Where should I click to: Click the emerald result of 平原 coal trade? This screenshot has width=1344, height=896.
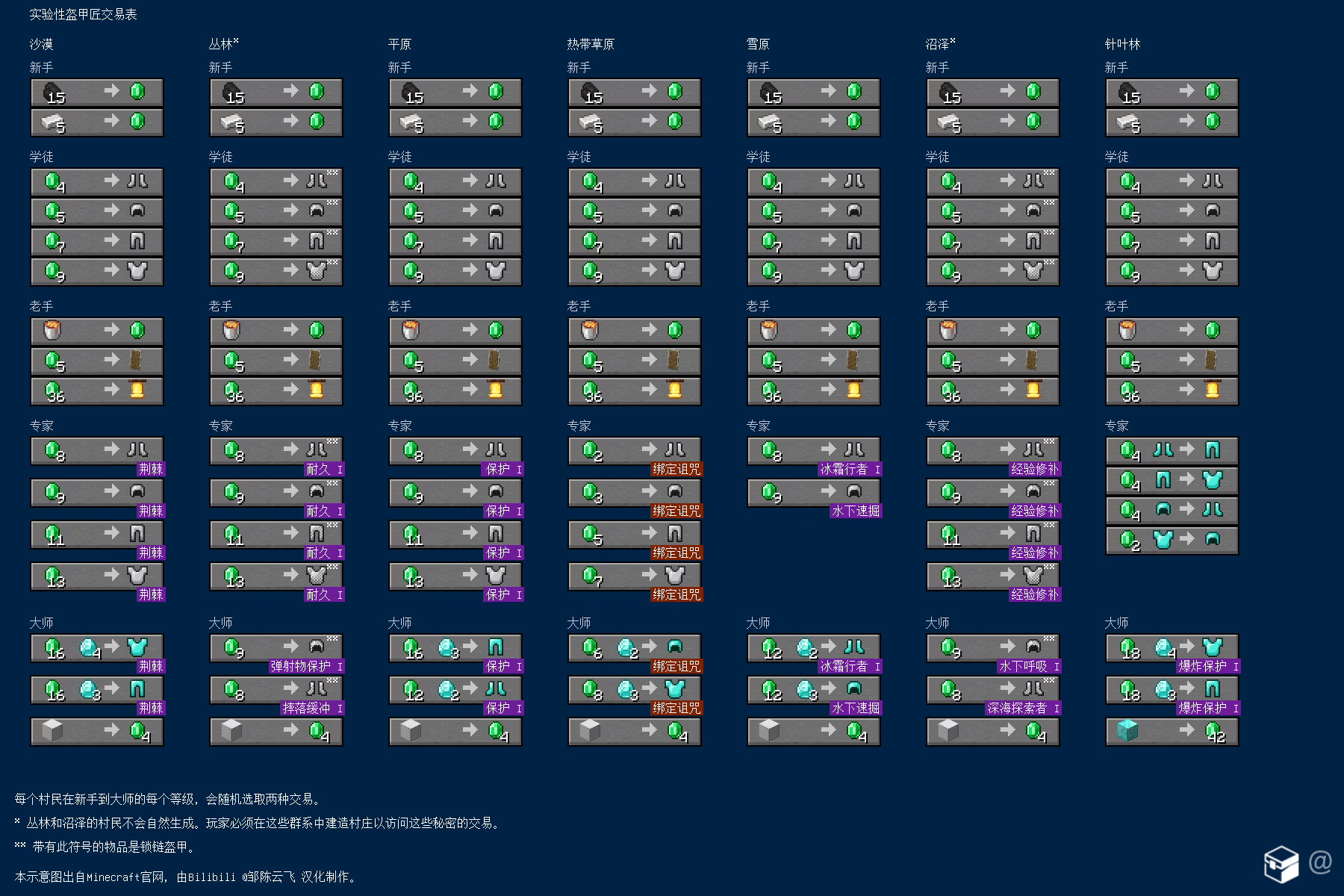pos(496,91)
